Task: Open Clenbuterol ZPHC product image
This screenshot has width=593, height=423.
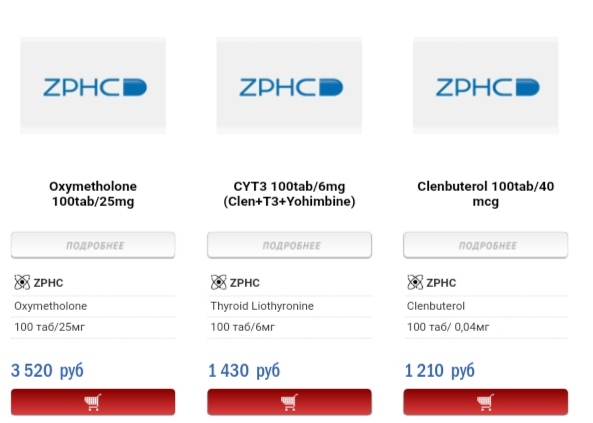Action: click(x=486, y=86)
